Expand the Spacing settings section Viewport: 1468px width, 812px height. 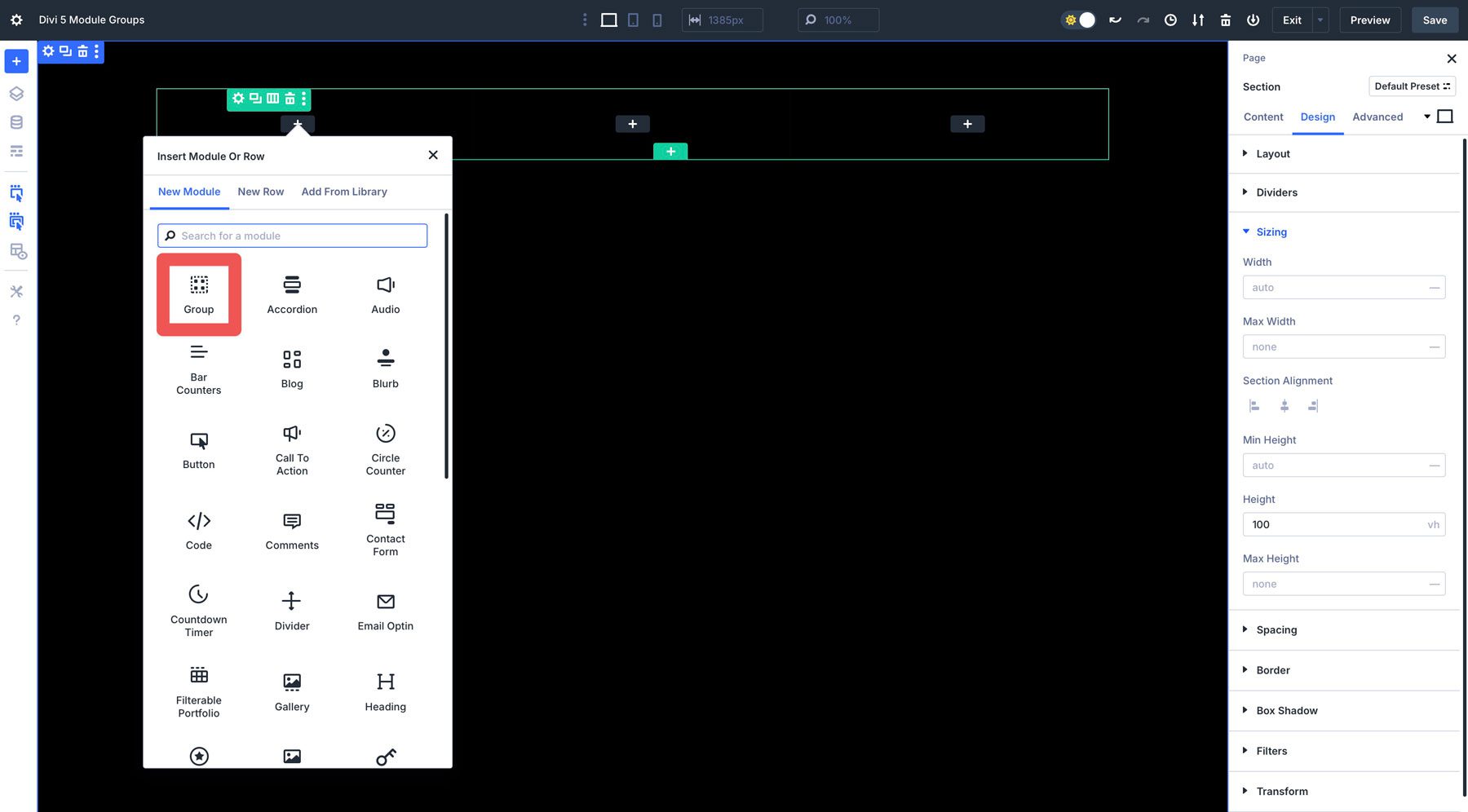(1276, 629)
